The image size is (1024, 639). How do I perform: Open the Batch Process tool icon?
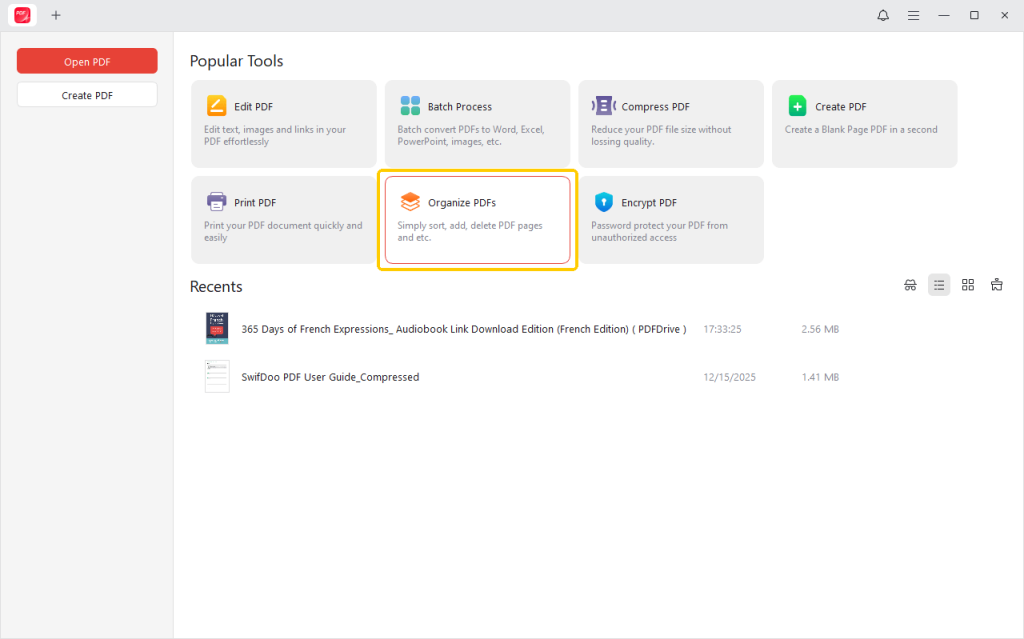410,106
